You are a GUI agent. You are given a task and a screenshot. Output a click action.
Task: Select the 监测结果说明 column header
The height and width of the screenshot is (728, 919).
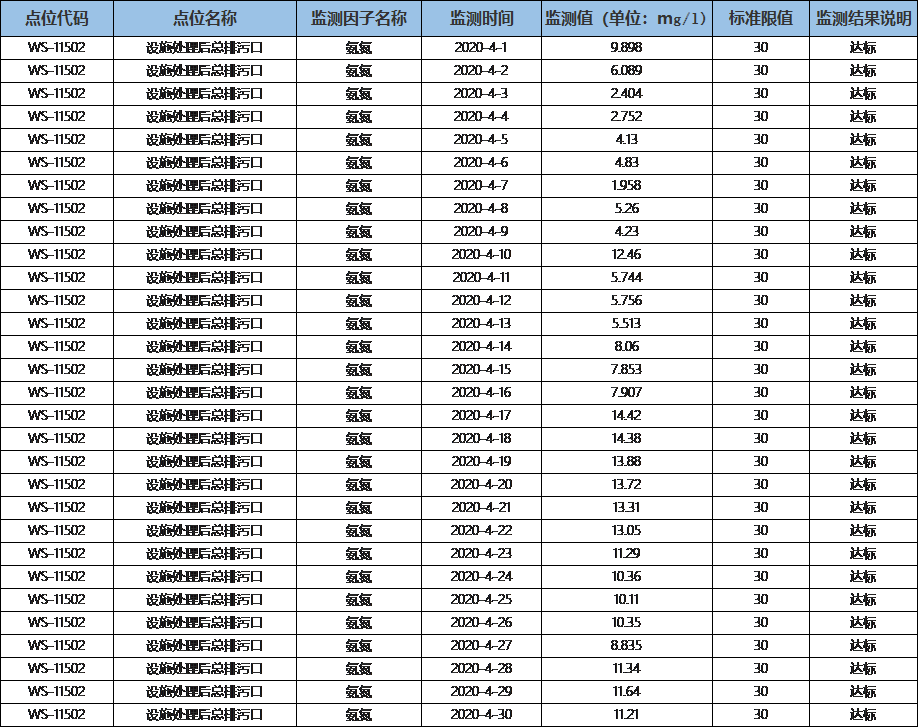pyautogui.click(x=864, y=19)
